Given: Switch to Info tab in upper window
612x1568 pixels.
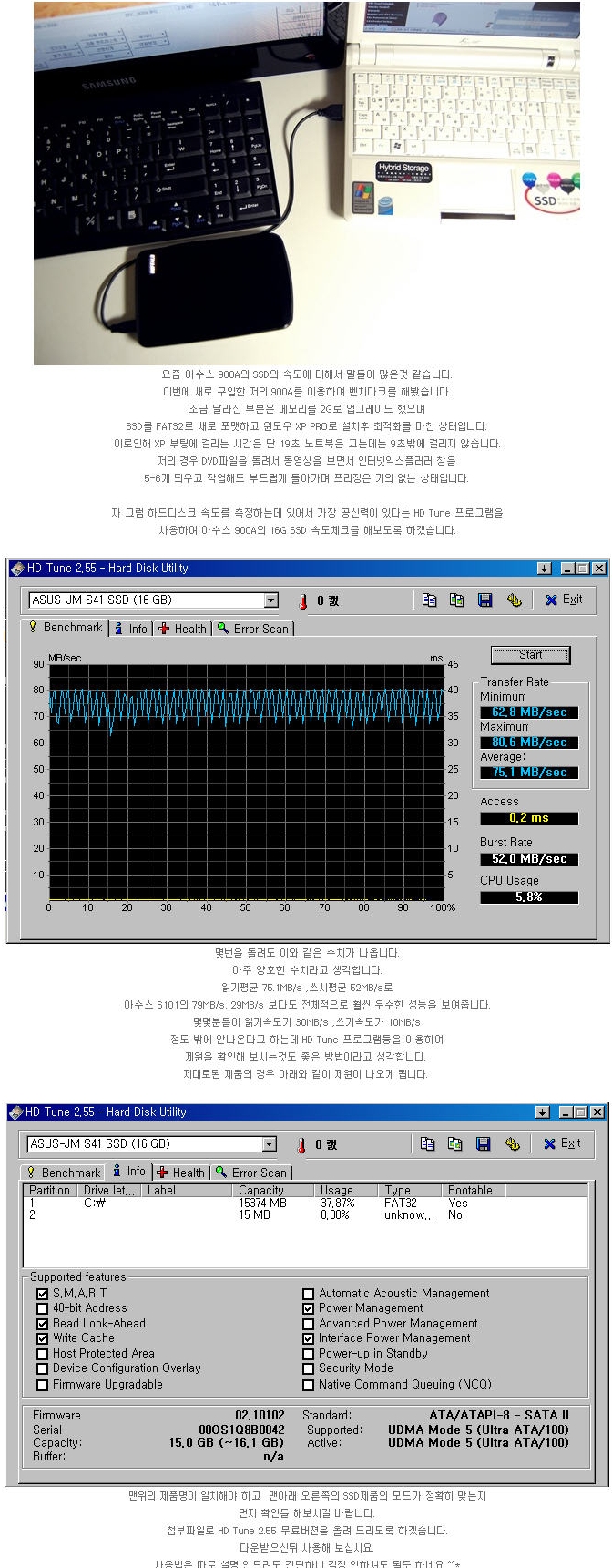Looking at the screenshot, I should point(131,629).
